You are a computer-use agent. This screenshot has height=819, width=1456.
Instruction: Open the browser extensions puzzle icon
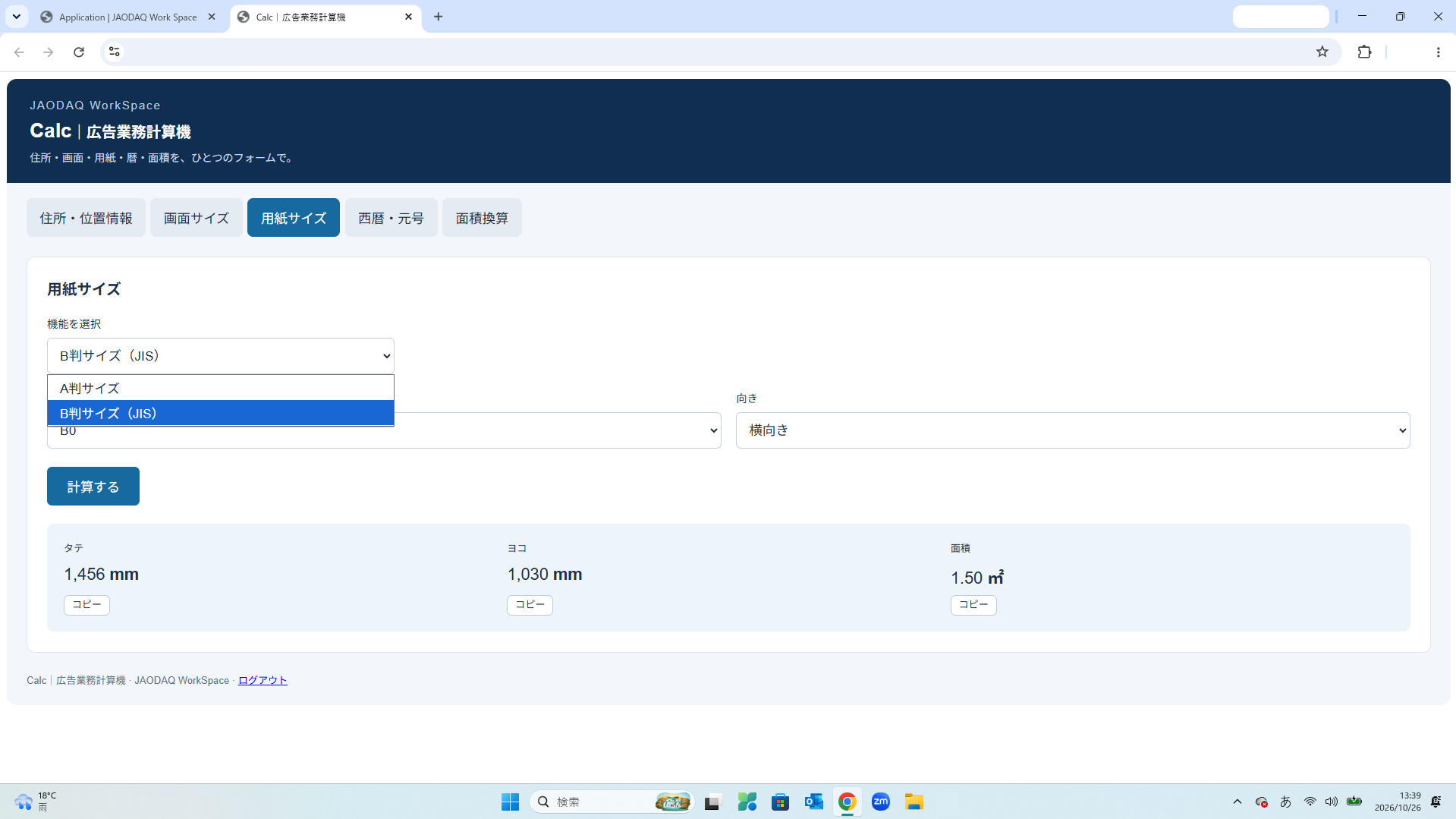coord(1365,52)
